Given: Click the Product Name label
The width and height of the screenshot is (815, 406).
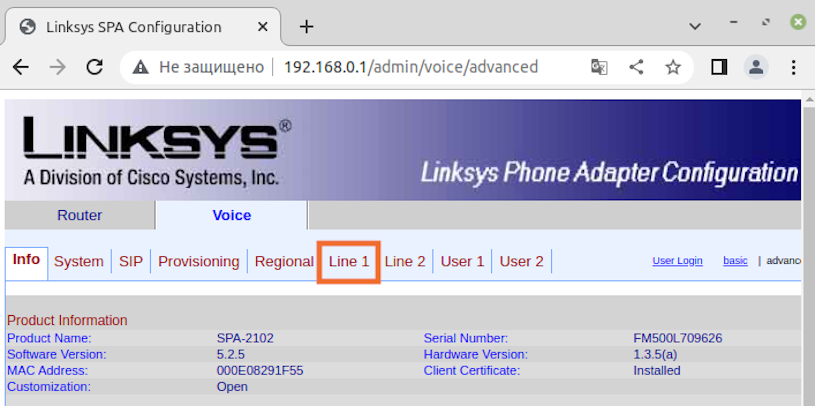Looking at the screenshot, I should (49, 338).
